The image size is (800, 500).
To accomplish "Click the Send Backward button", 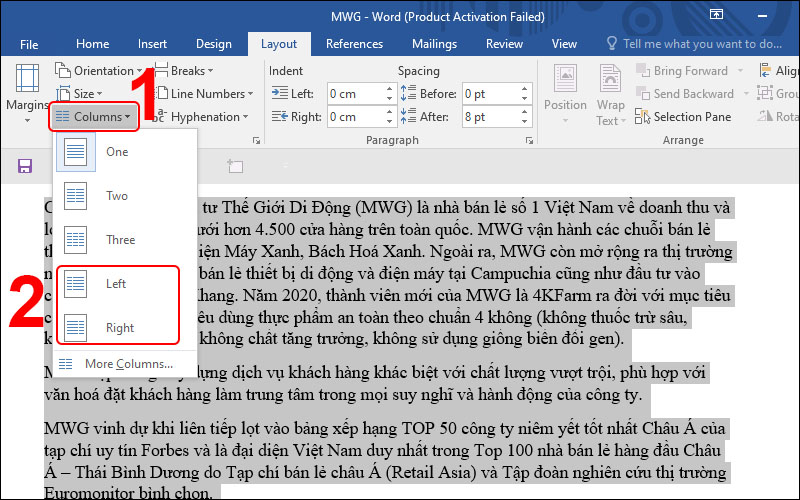I will tap(685, 94).
